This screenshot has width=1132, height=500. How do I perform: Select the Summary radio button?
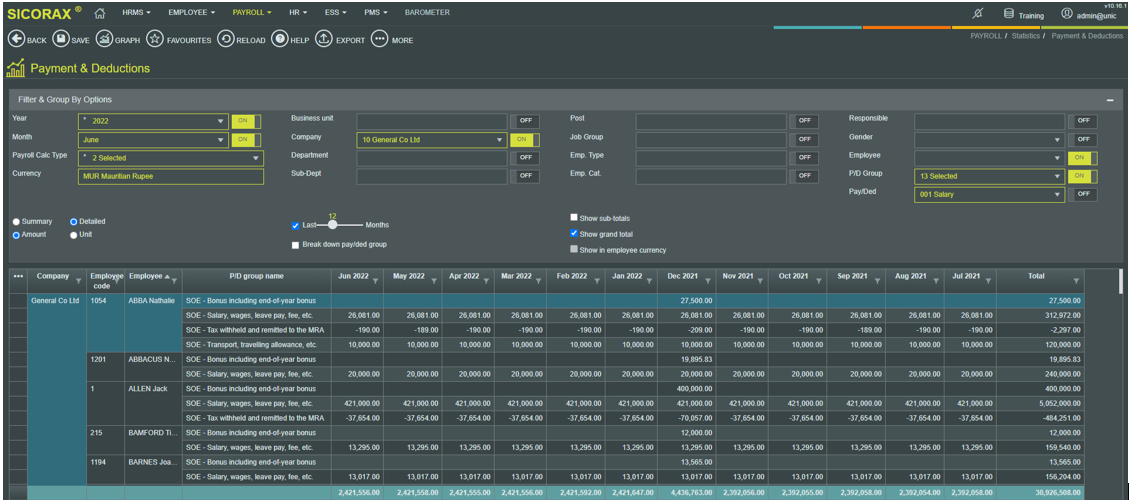[16, 222]
